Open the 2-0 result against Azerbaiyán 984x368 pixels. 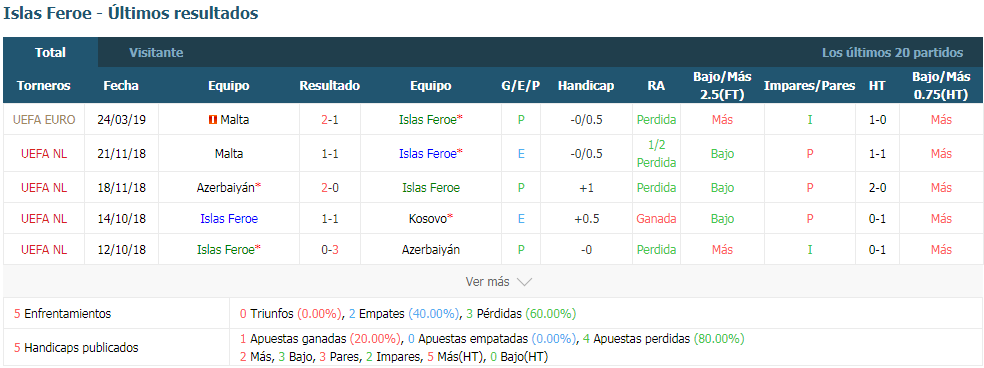tap(329, 187)
